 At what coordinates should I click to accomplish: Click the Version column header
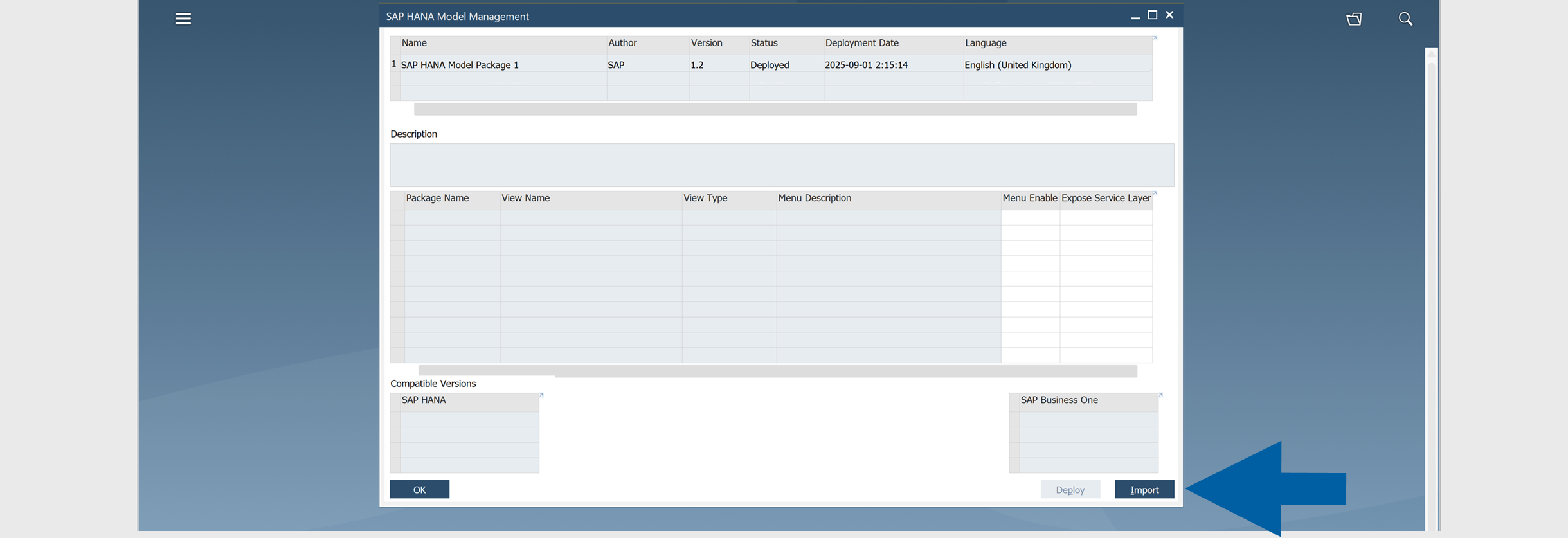[719, 44]
